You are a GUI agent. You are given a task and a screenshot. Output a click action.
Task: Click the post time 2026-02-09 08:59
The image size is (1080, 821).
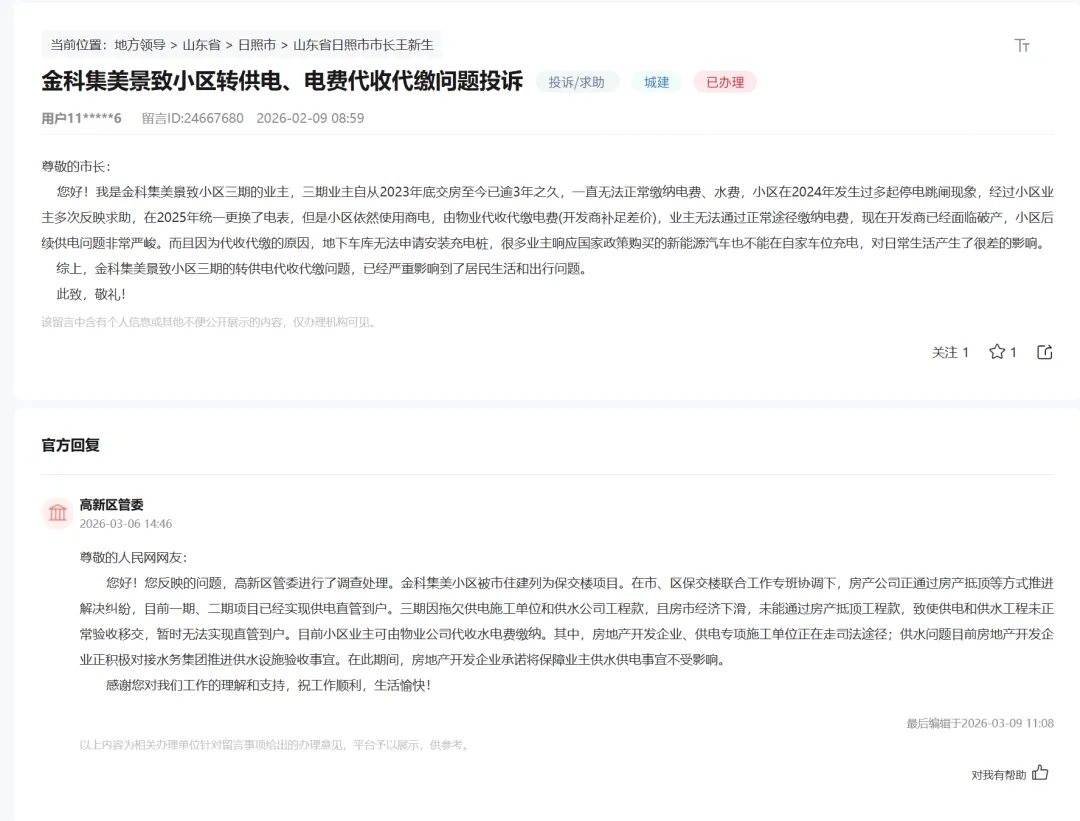[310, 118]
